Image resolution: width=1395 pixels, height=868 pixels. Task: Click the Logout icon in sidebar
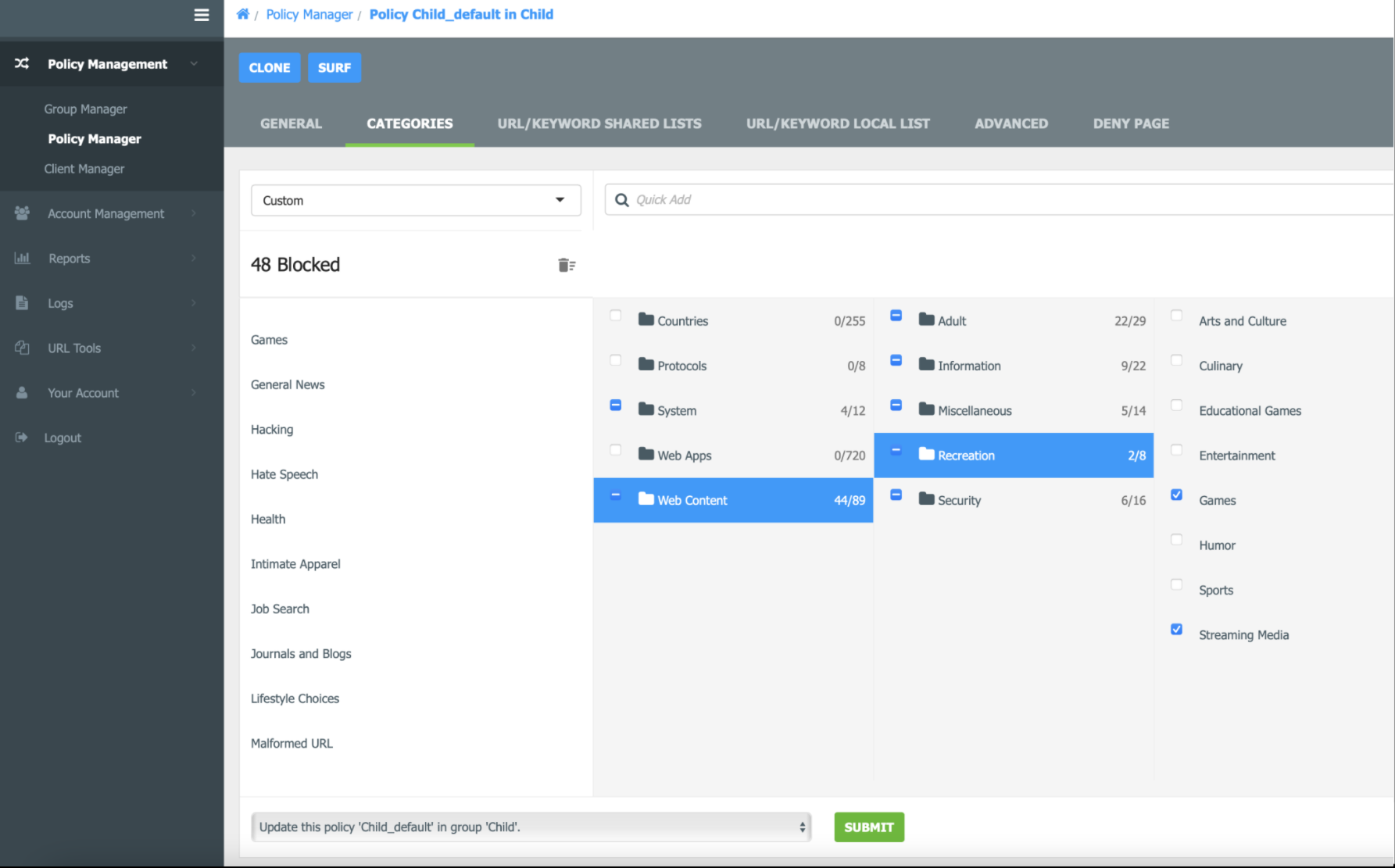[22, 438]
